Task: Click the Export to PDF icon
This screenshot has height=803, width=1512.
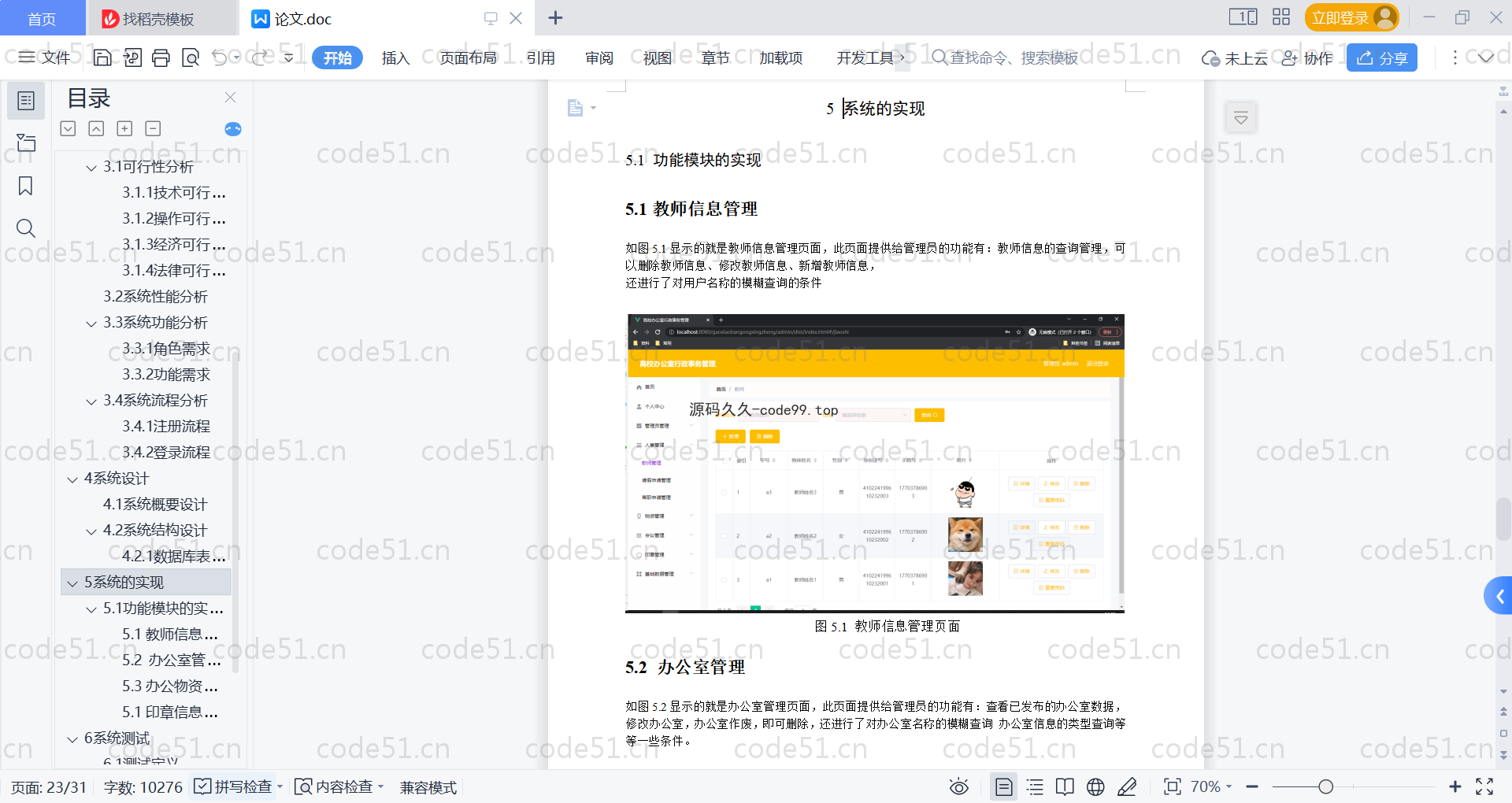Action: tap(132, 57)
